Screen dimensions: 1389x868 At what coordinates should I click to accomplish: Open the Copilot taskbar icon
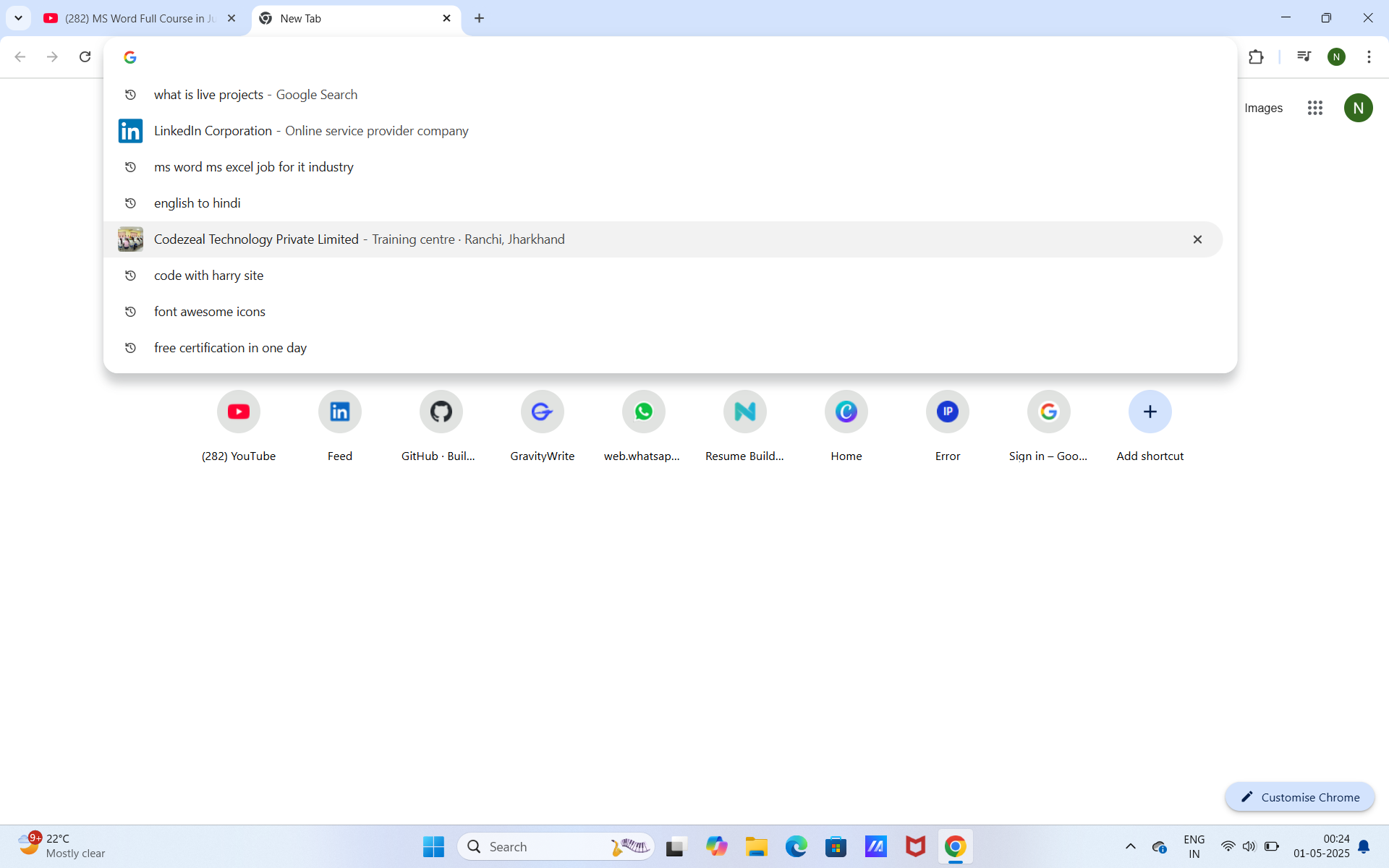point(716,846)
